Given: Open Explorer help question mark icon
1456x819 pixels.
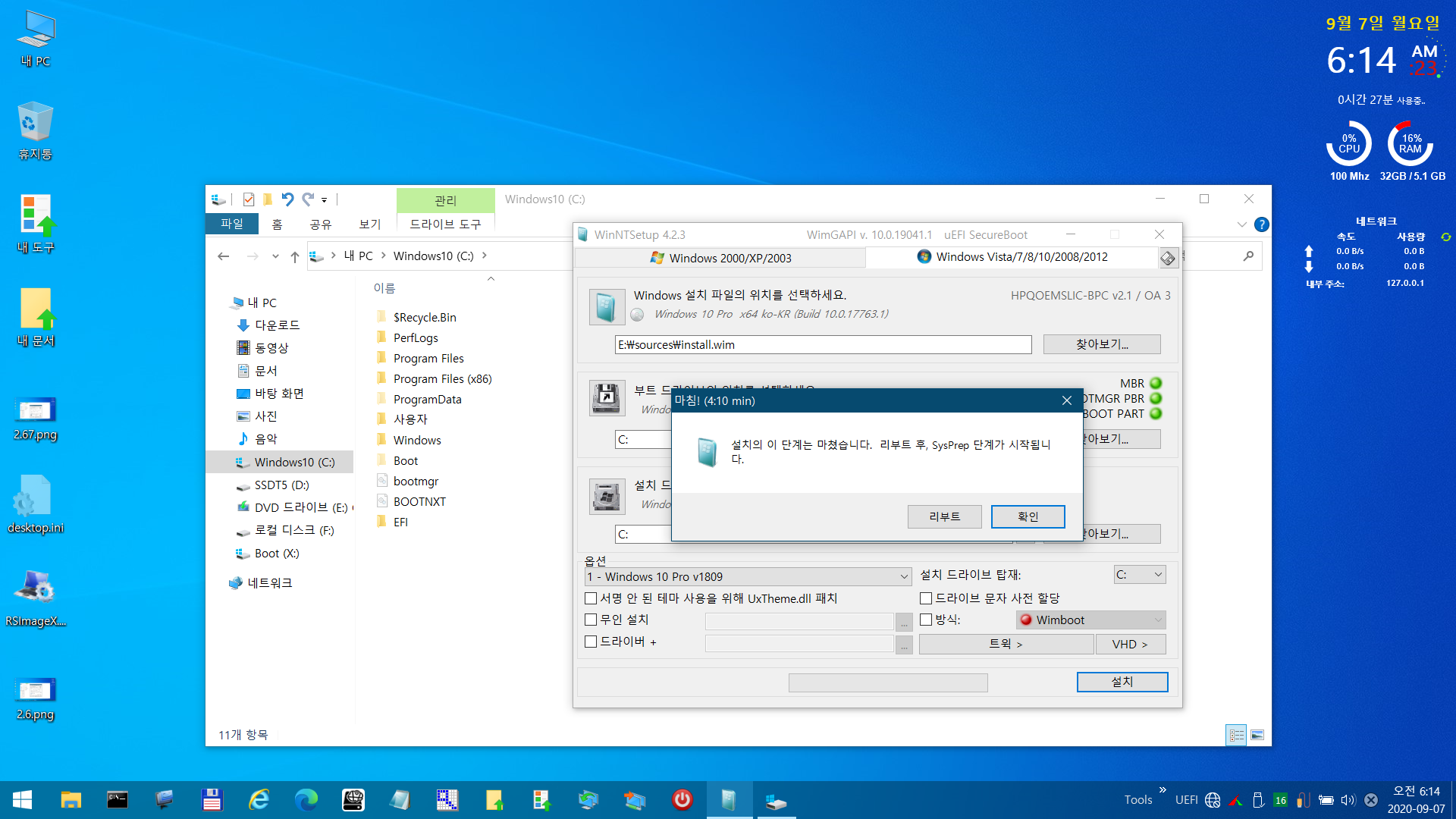Looking at the screenshot, I should point(1261,224).
